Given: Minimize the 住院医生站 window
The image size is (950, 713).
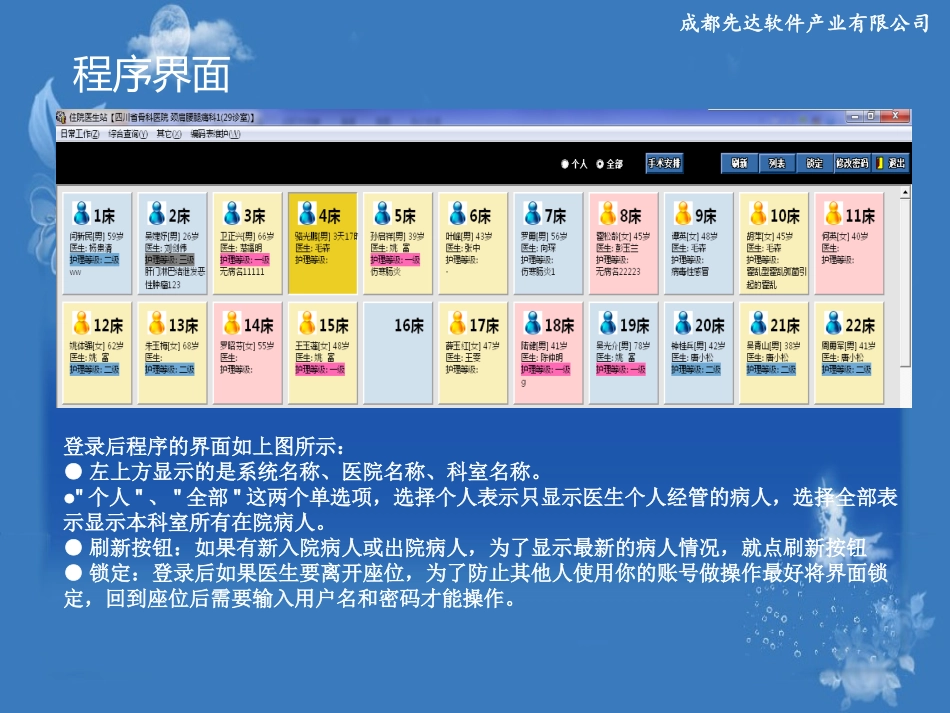Looking at the screenshot, I should pyautogui.click(x=855, y=116).
